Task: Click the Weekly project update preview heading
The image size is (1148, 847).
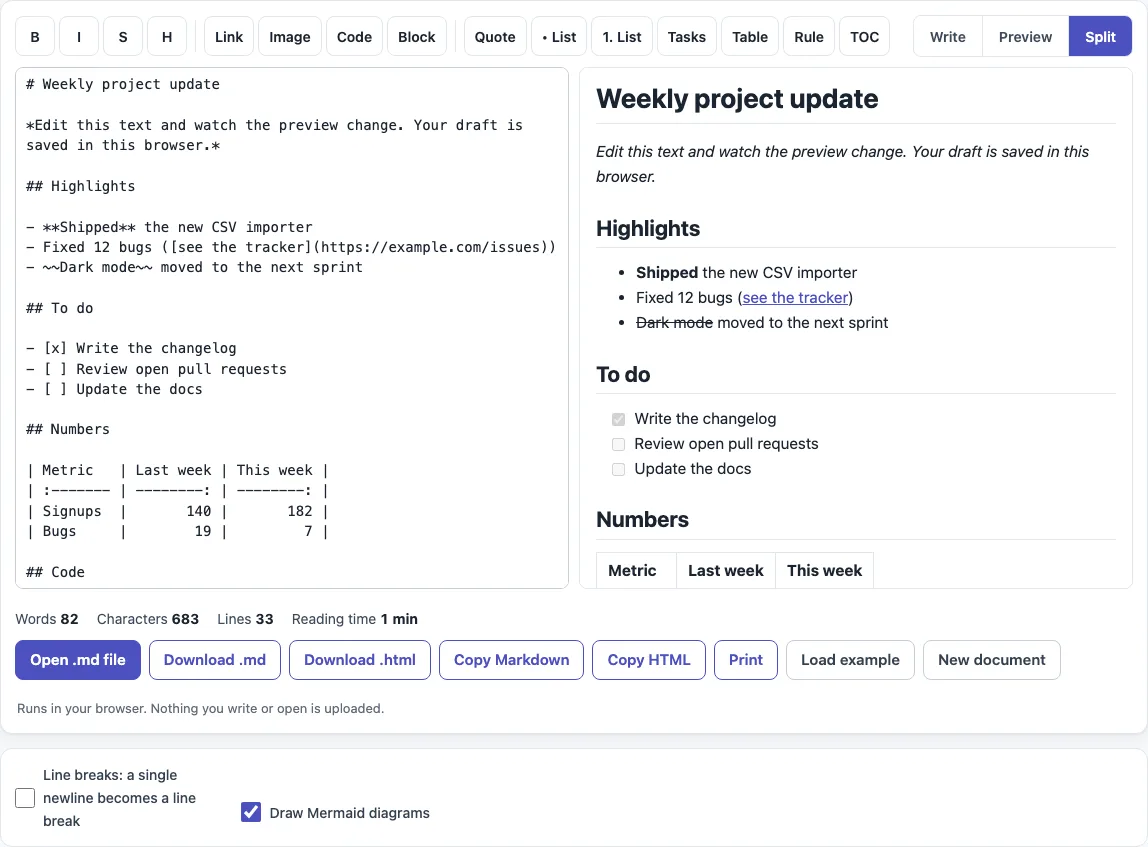Action: [x=737, y=99]
